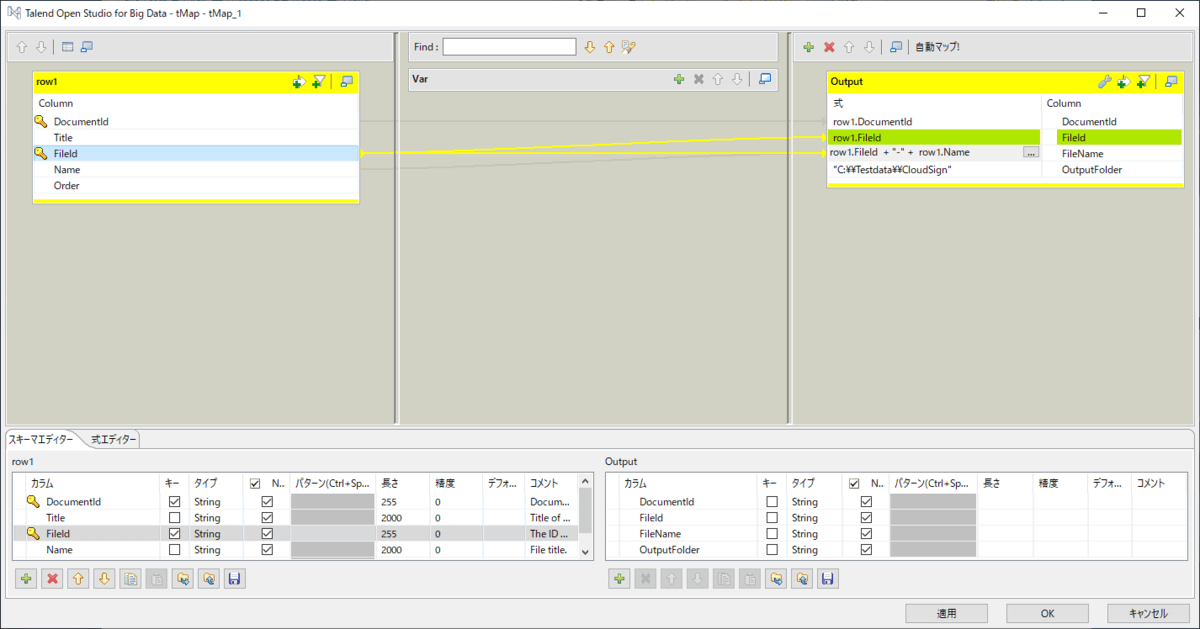Toggle key checkbox for DocumentId in row1
The width and height of the screenshot is (1200, 629).
tap(175, 501)
